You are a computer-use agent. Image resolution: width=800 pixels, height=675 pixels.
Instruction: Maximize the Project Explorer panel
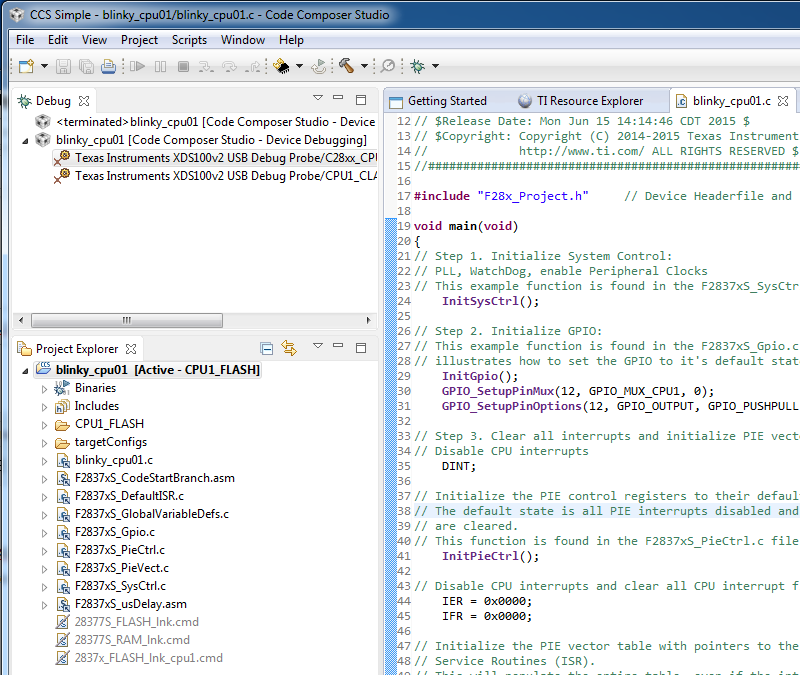(361, 348)
